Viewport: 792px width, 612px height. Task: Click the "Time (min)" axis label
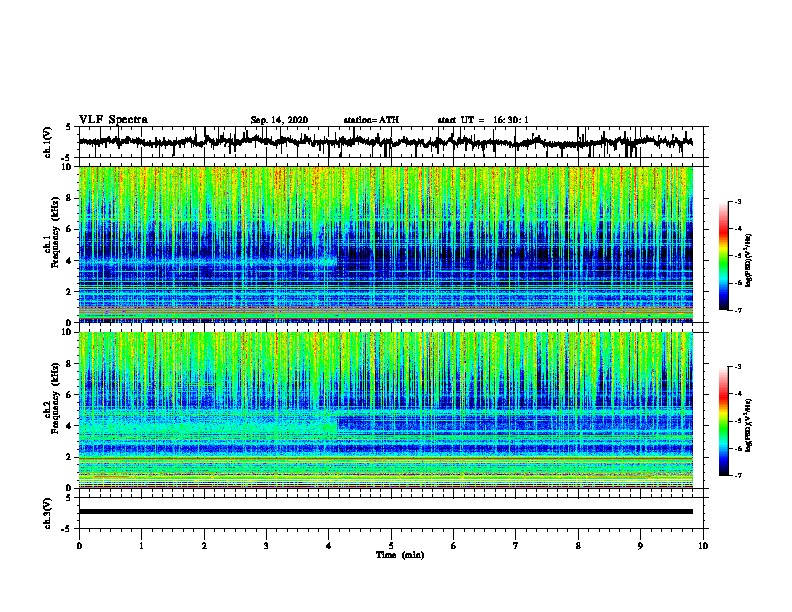400,555
